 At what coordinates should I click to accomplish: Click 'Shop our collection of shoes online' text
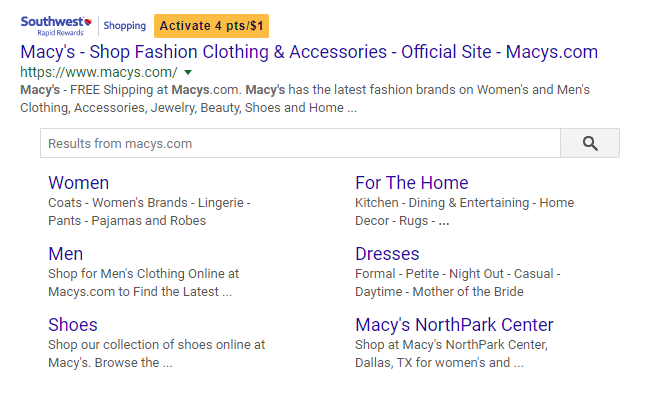[147, 345]
